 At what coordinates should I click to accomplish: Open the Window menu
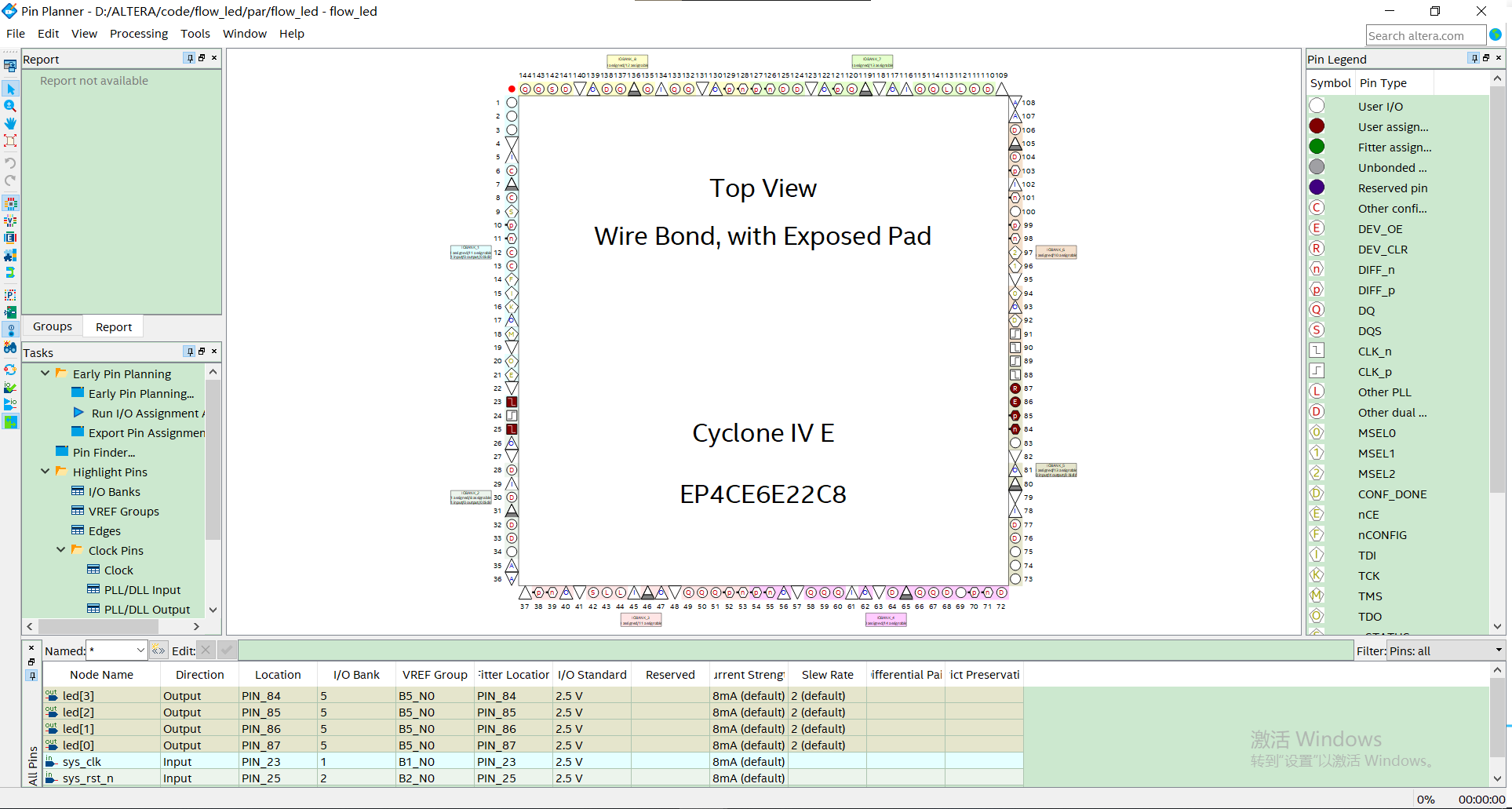point(245,34)
